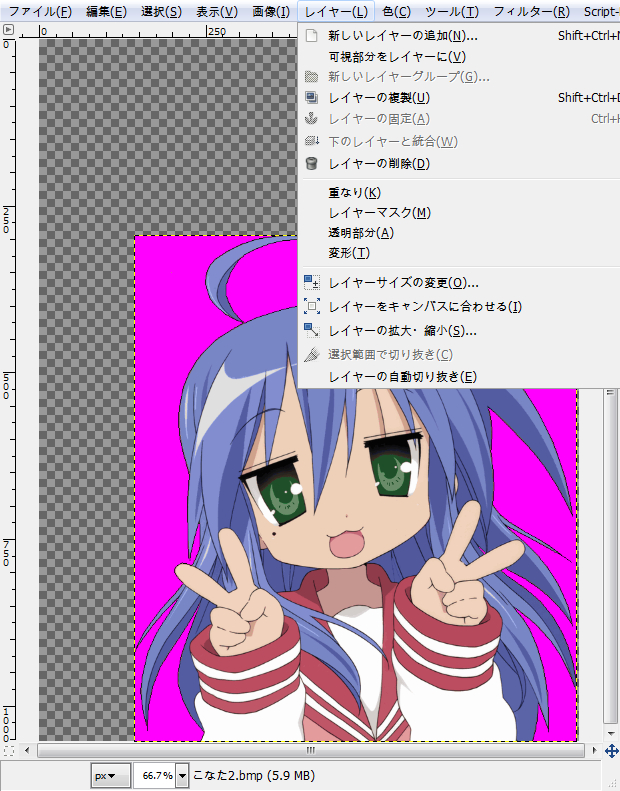620x791 pixels.
Task: Select レイヤーの削除(D) entry
Action: 459,163
